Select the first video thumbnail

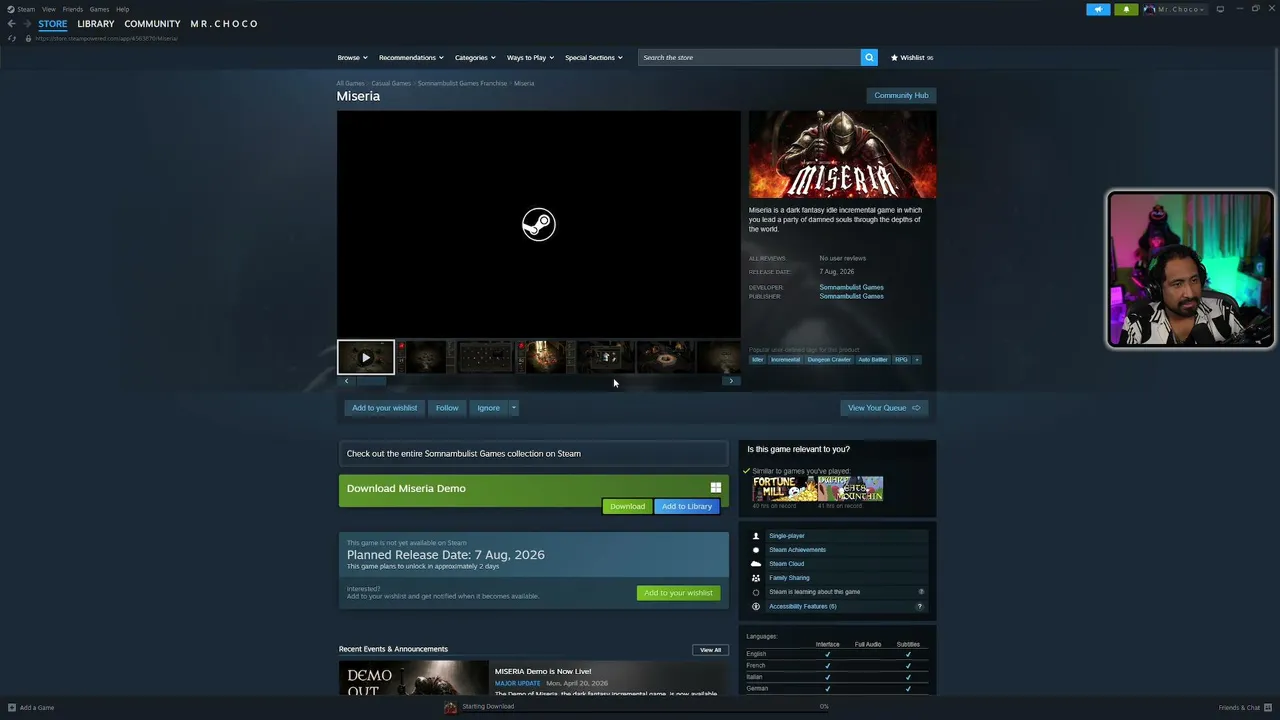366,357
